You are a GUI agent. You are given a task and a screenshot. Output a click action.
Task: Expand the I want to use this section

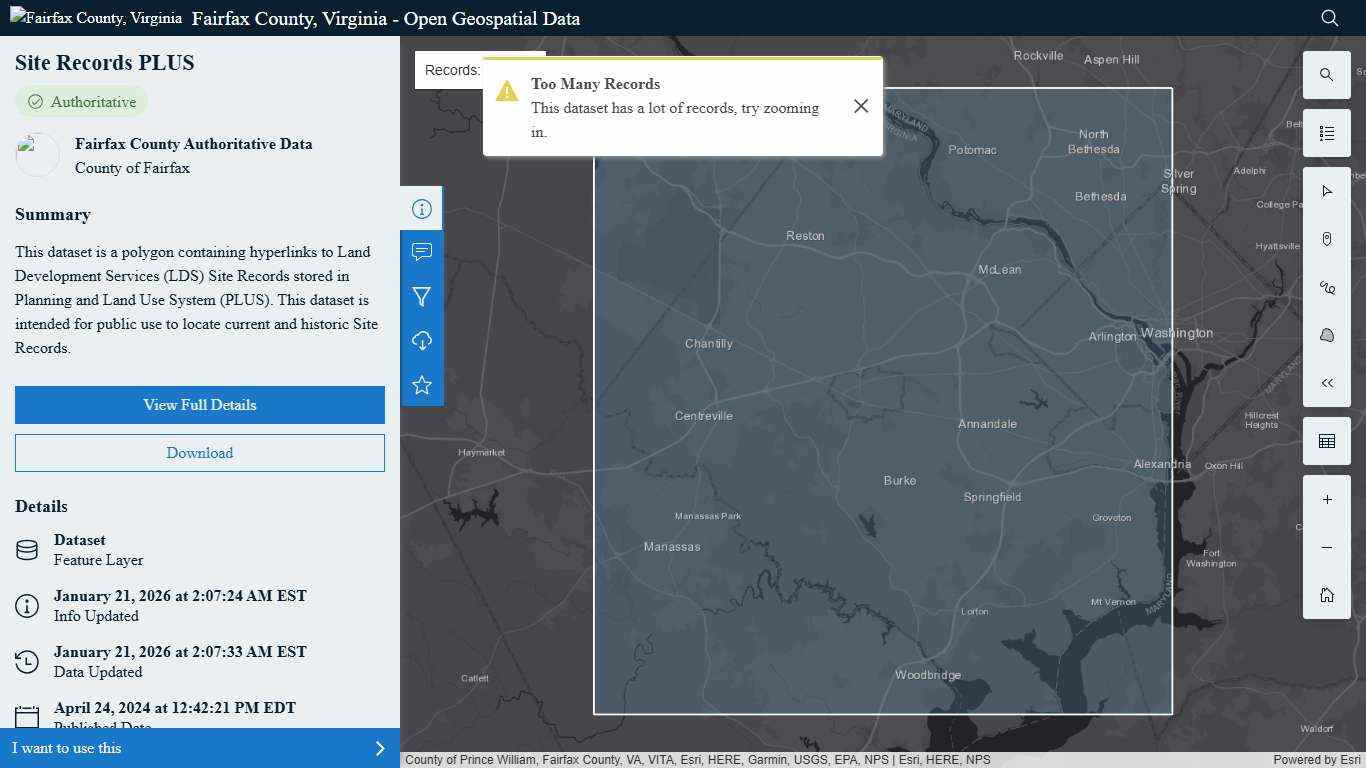[x=200, y=748]
